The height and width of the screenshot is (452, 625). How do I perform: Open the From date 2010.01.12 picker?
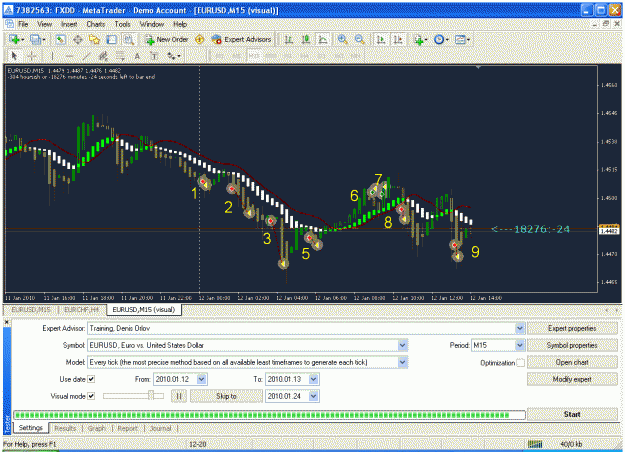pos(202,379)
